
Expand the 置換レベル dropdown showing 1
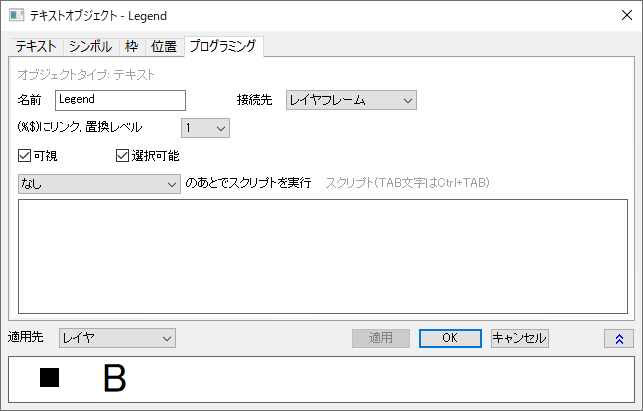[x=205, y=128]
